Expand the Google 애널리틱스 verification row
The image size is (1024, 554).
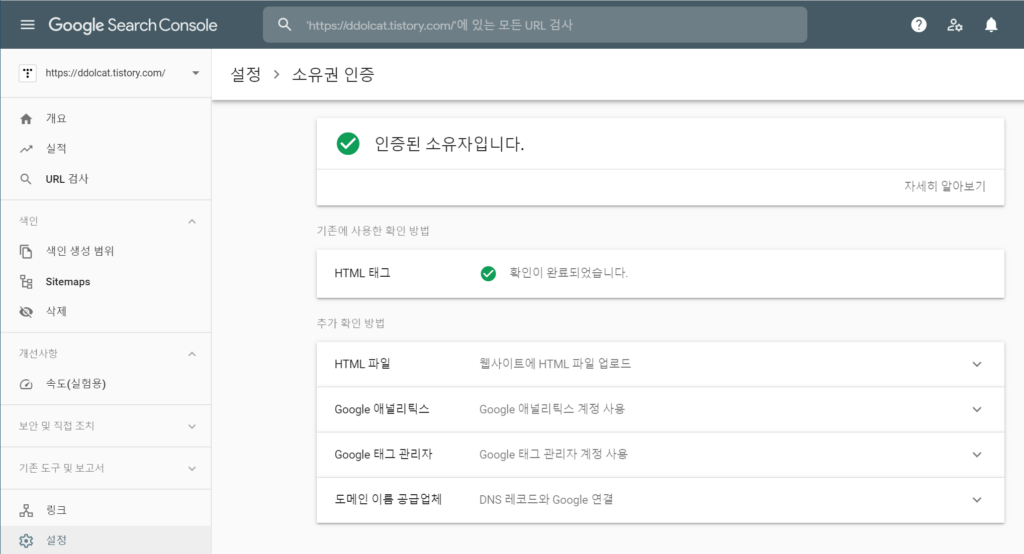(x=977, y=409)
